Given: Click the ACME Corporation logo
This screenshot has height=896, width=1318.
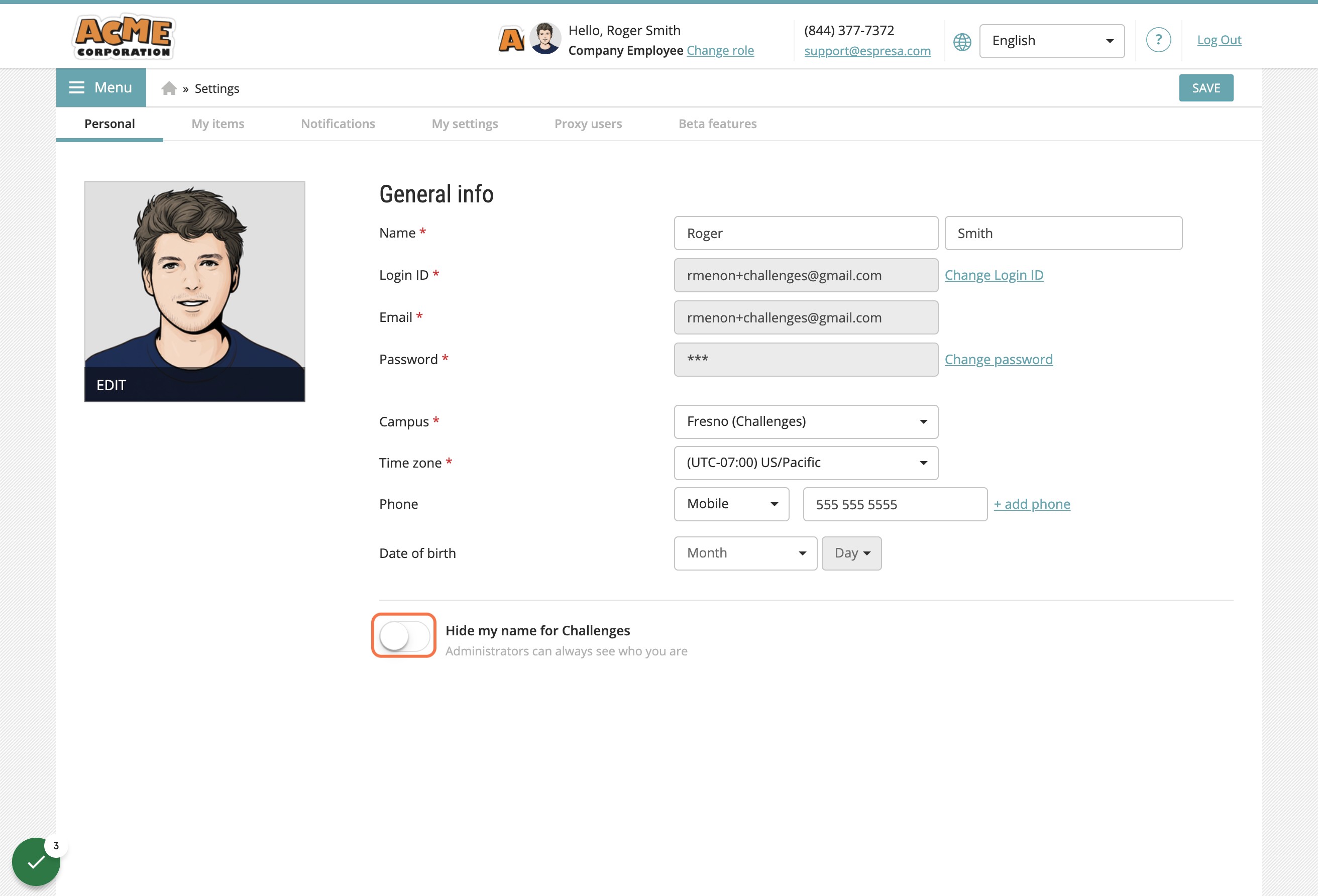Looking at the screenshot, I should click(124, 38).
